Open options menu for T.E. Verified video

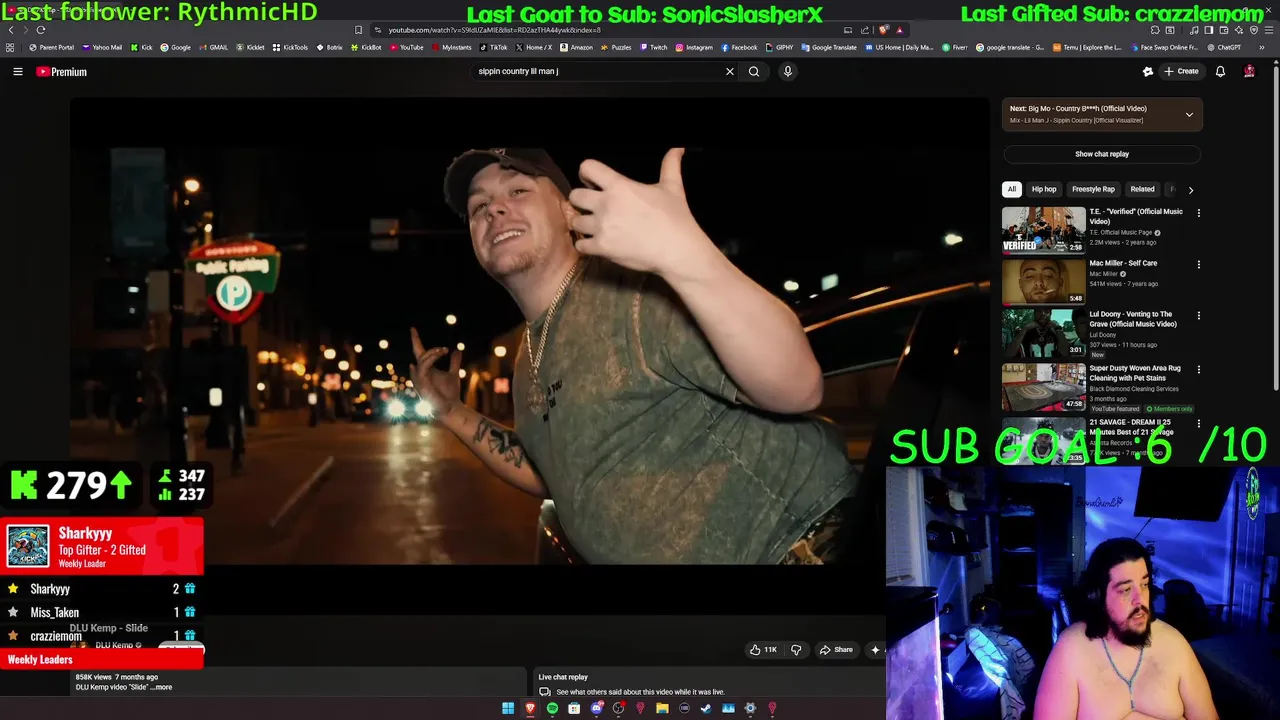pos(1199,213)
